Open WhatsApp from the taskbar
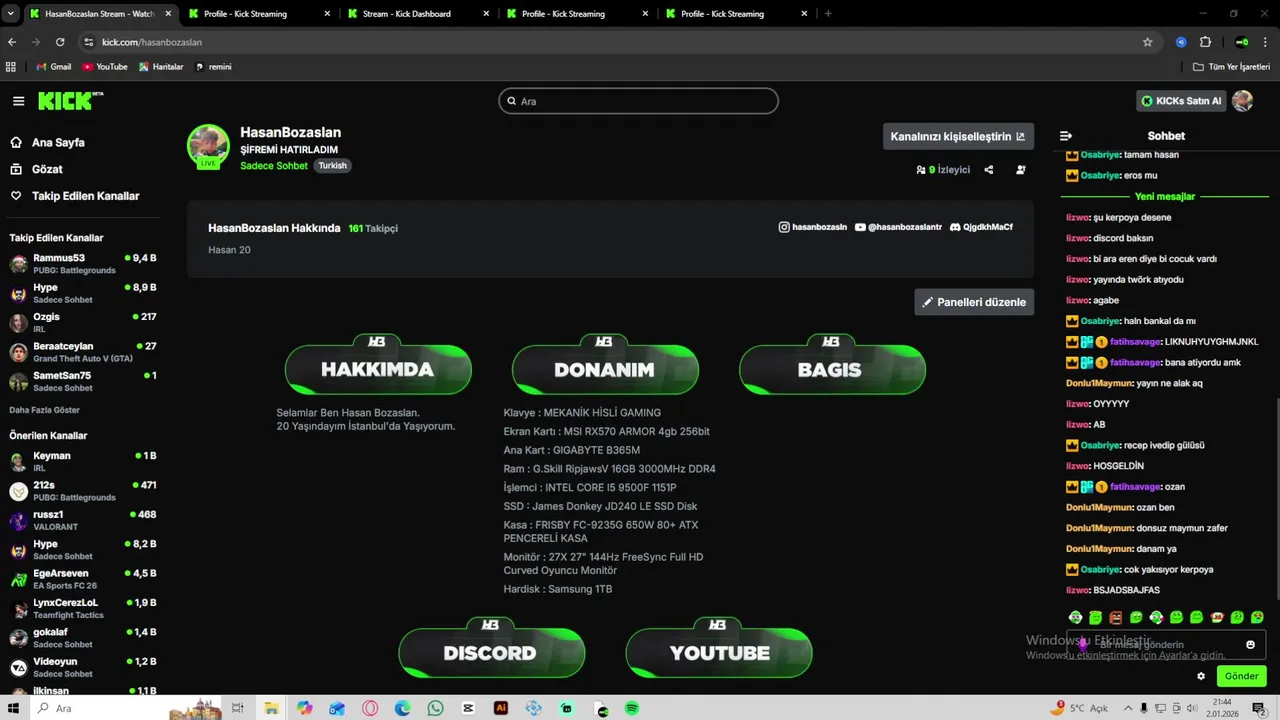Screen dimensions: 1280x720 click(435, 708)
